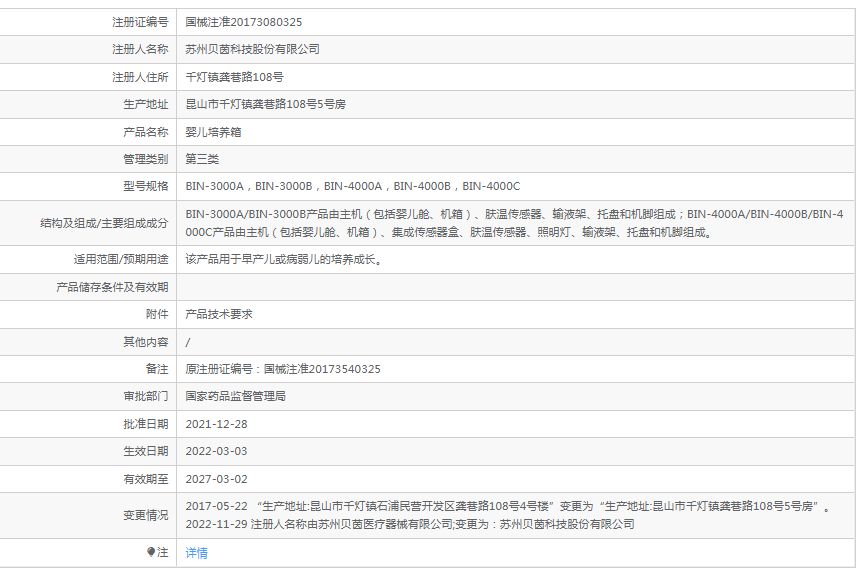Click the bullet icon beside 注
Viewport: 859px width, 574px height.
(x=151, y=552)
